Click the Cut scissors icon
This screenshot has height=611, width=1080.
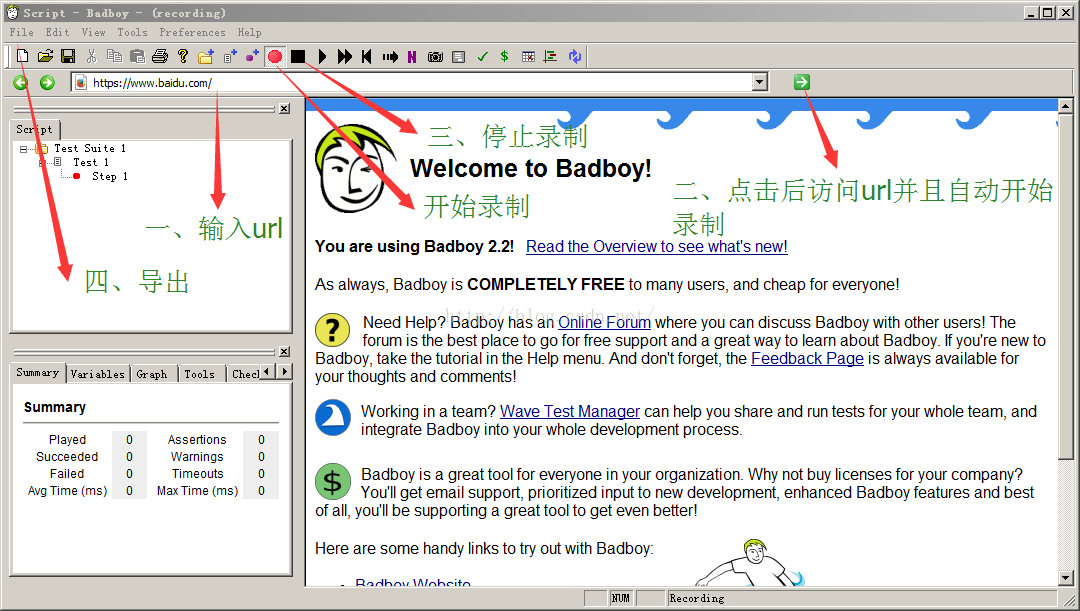[x=91, y=56]
